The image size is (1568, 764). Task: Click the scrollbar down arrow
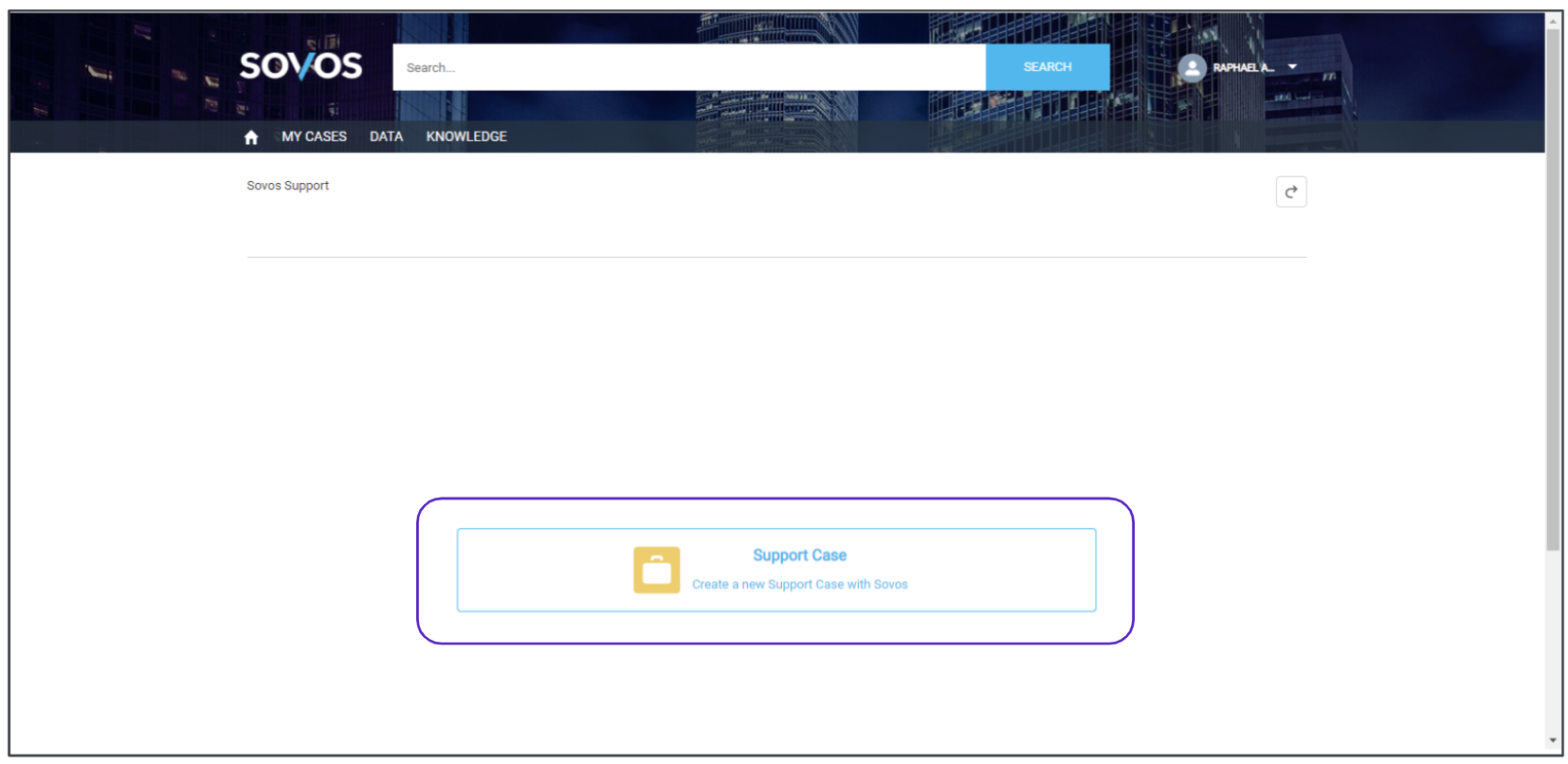click(1553, 740)
